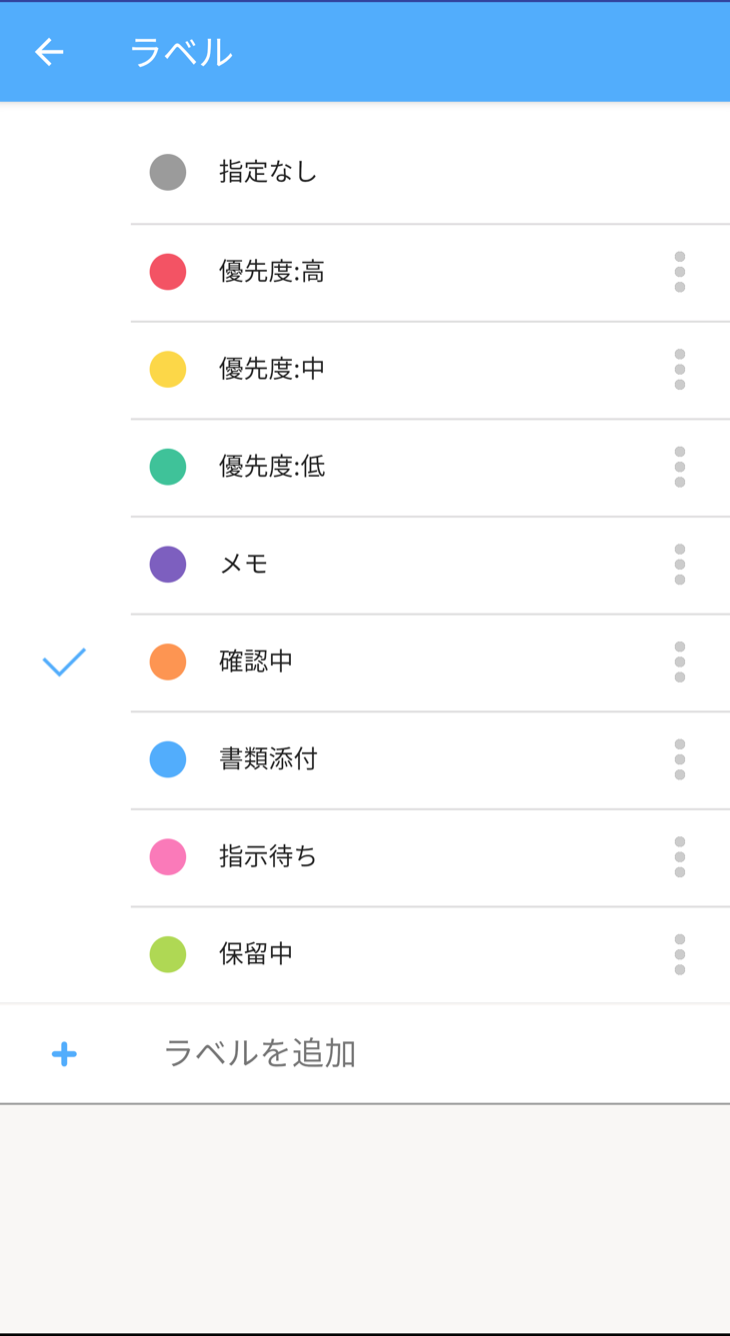This screenshot has width=730, height=1336.
Task: Open more options for 優先度:低
Action: tap(680, 467)
